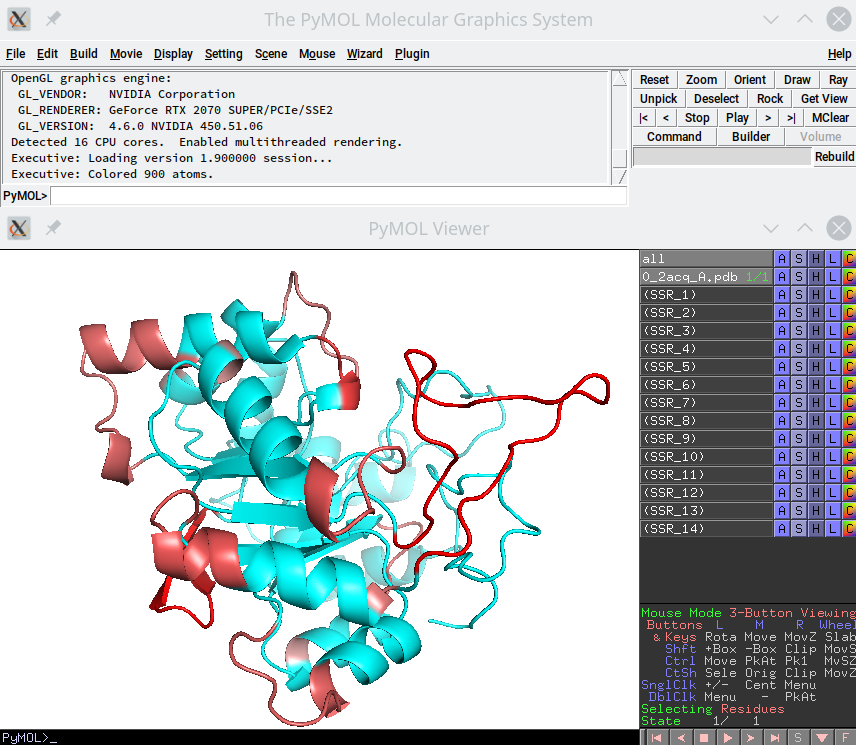Click the log output vertical scrollbar
This screenshot has height=745, width=856.
pyautogui.click(x=619, y=127)
